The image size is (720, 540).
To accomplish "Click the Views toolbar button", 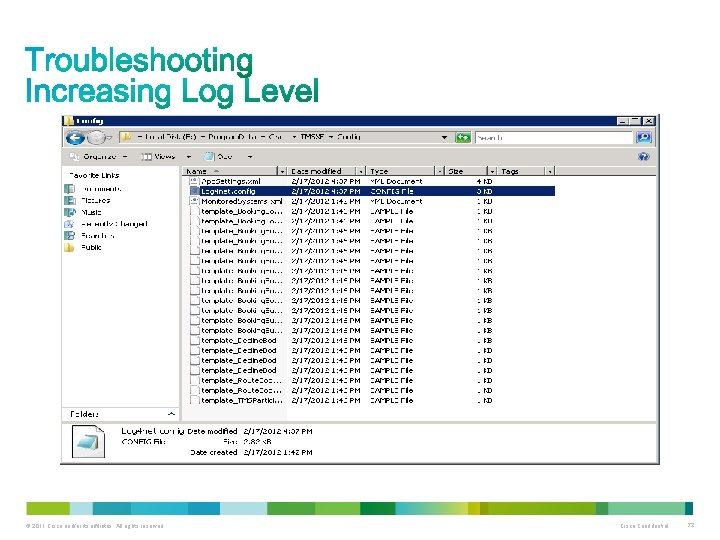I will [x=158, y=157].
